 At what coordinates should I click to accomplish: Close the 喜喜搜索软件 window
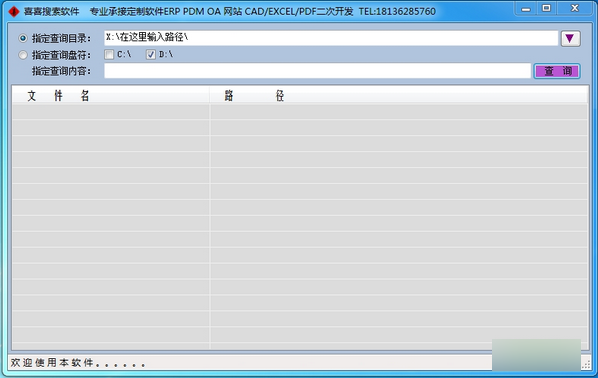575,8
